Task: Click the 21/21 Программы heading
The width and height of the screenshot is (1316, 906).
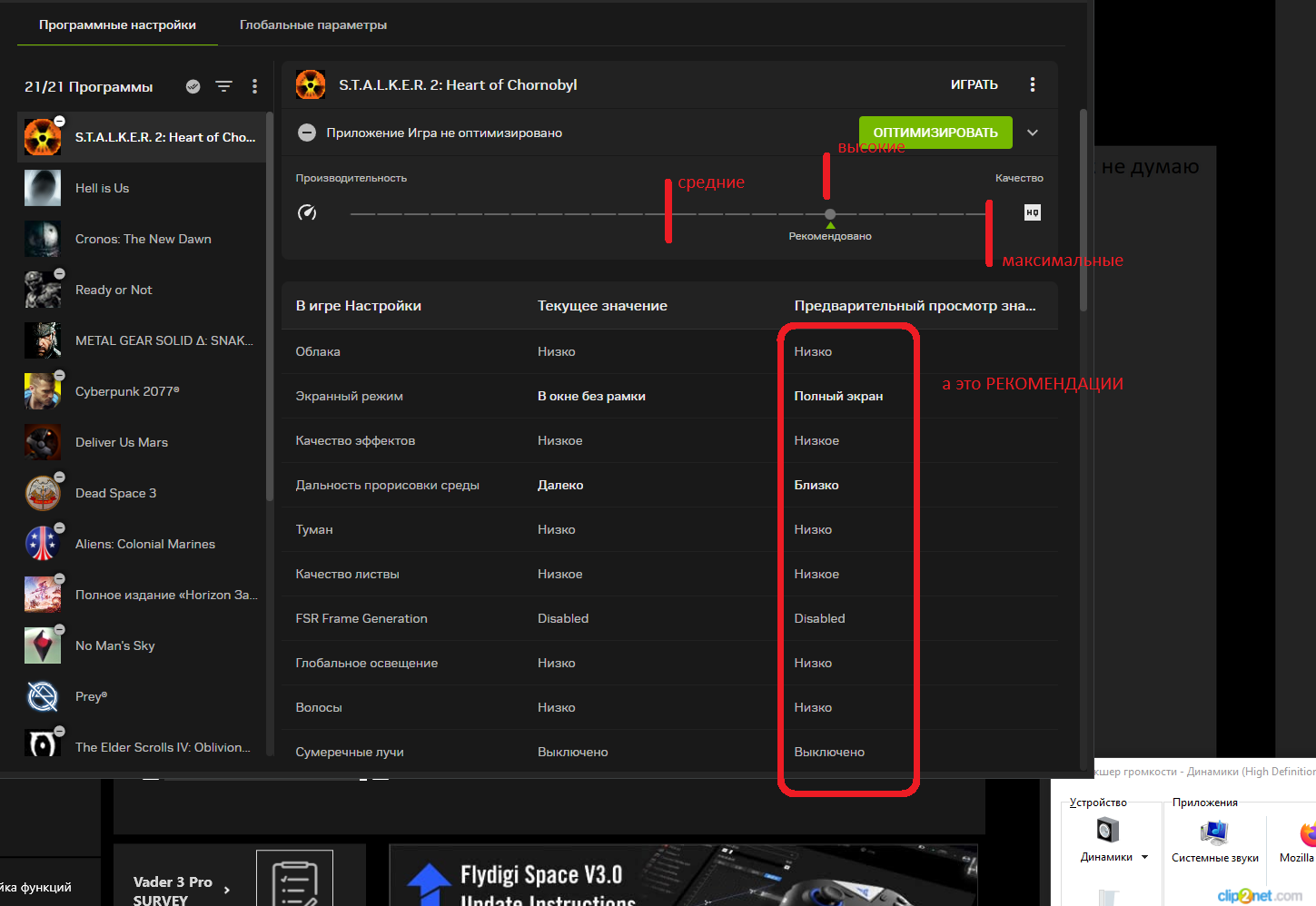Action: click(89, 86)
